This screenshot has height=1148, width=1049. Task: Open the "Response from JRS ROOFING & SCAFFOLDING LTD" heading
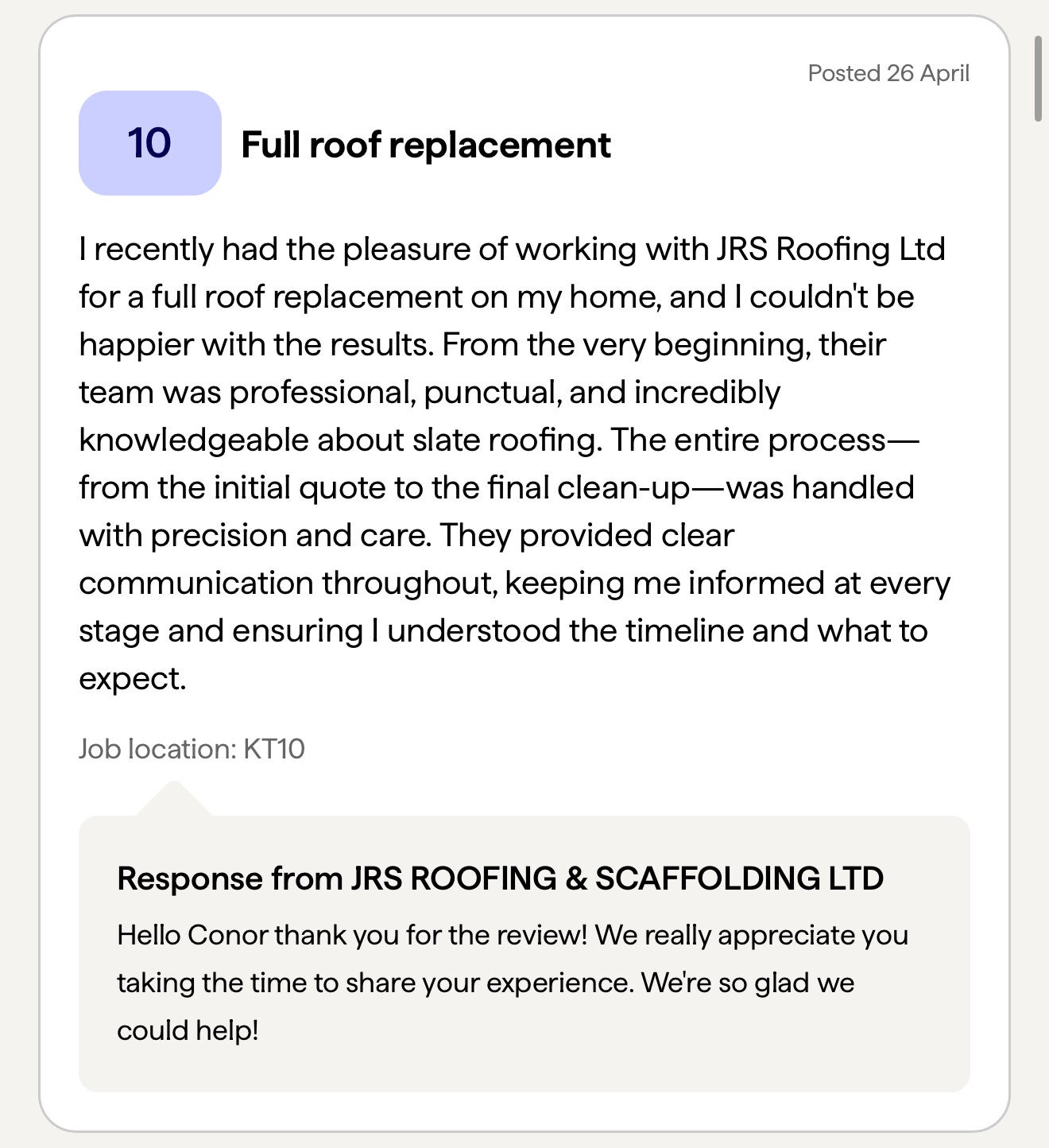[500, 878]
